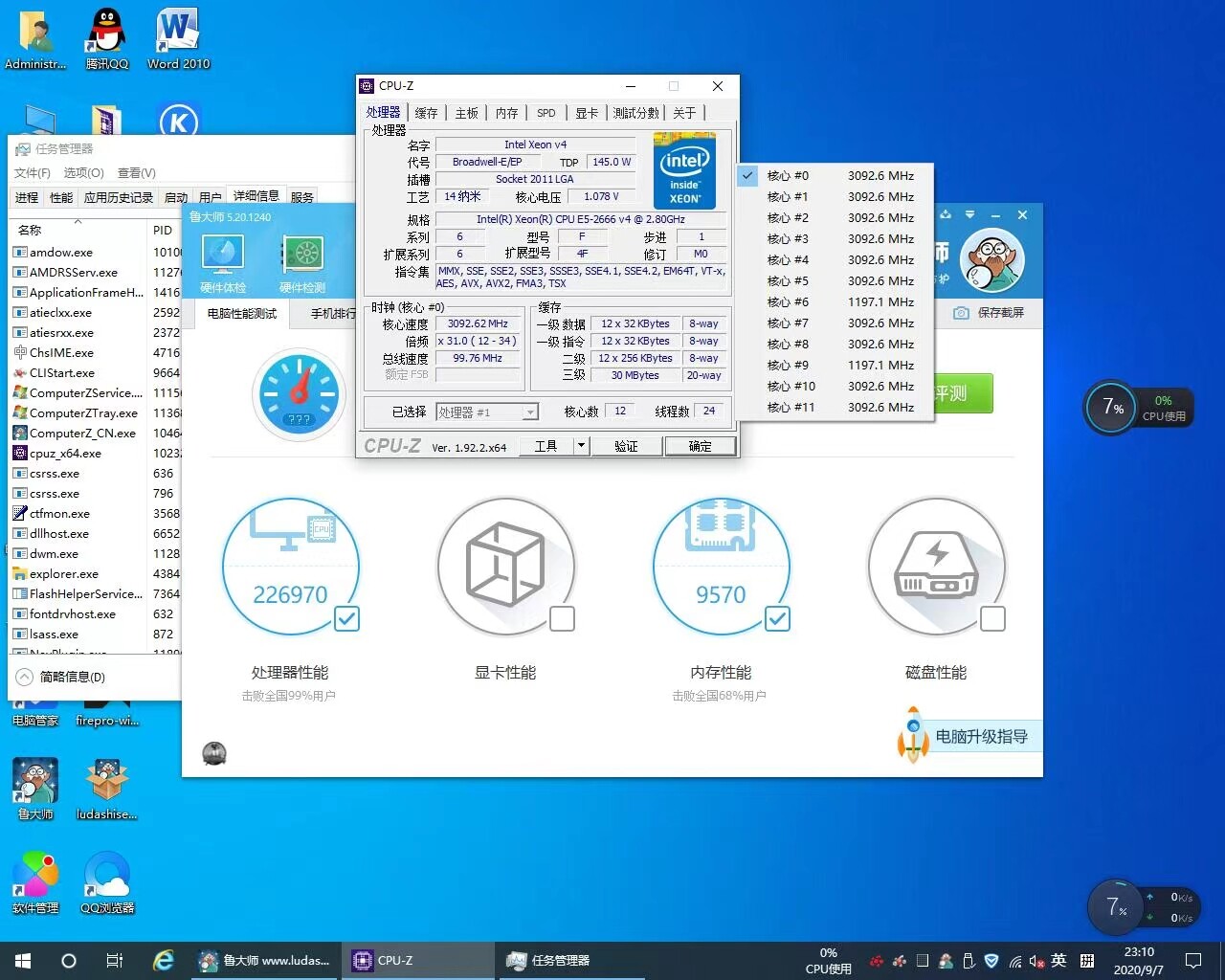This screenshot has width=1225, height=980.
Task: Click the 确定 button in CPU-Z
Action: pos(701,446)
